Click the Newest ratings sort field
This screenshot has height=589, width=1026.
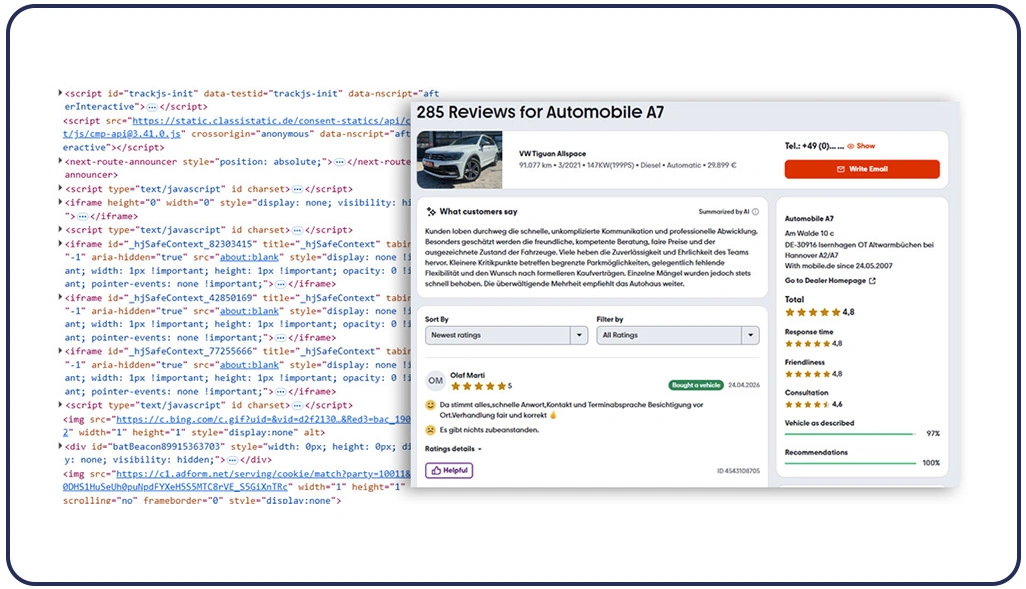506,335
